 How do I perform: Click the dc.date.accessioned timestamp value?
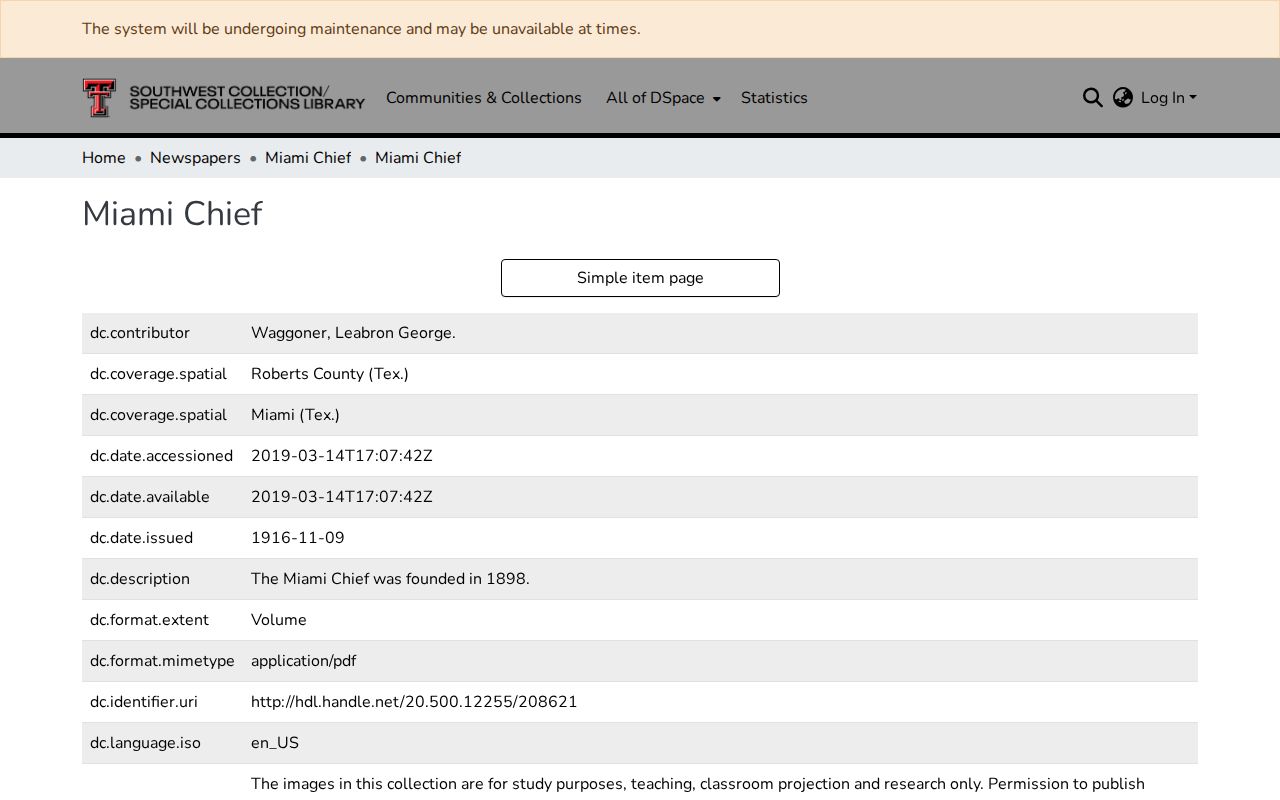pos(342,456)
